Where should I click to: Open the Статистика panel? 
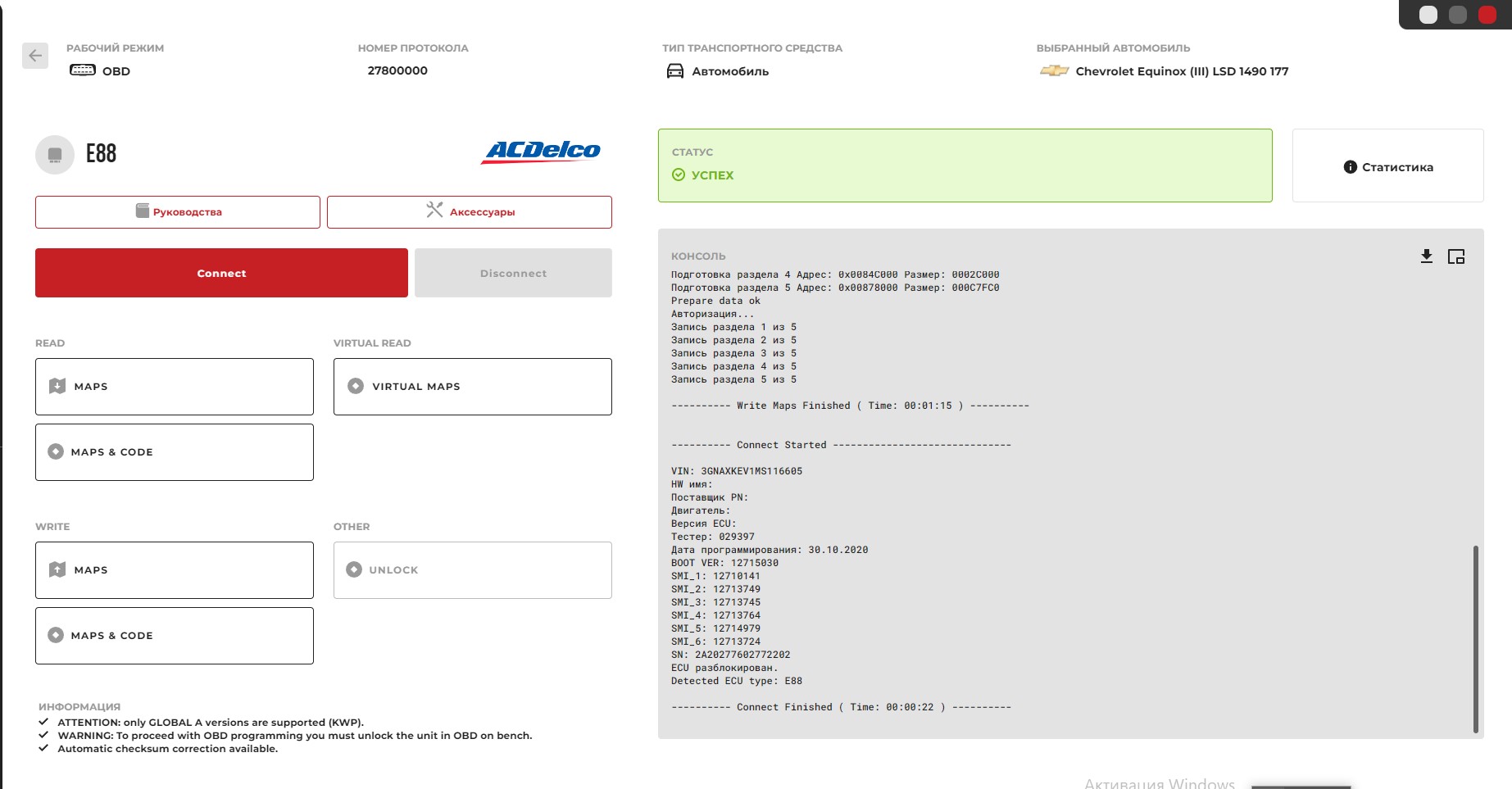click(x=1388, y=166)
